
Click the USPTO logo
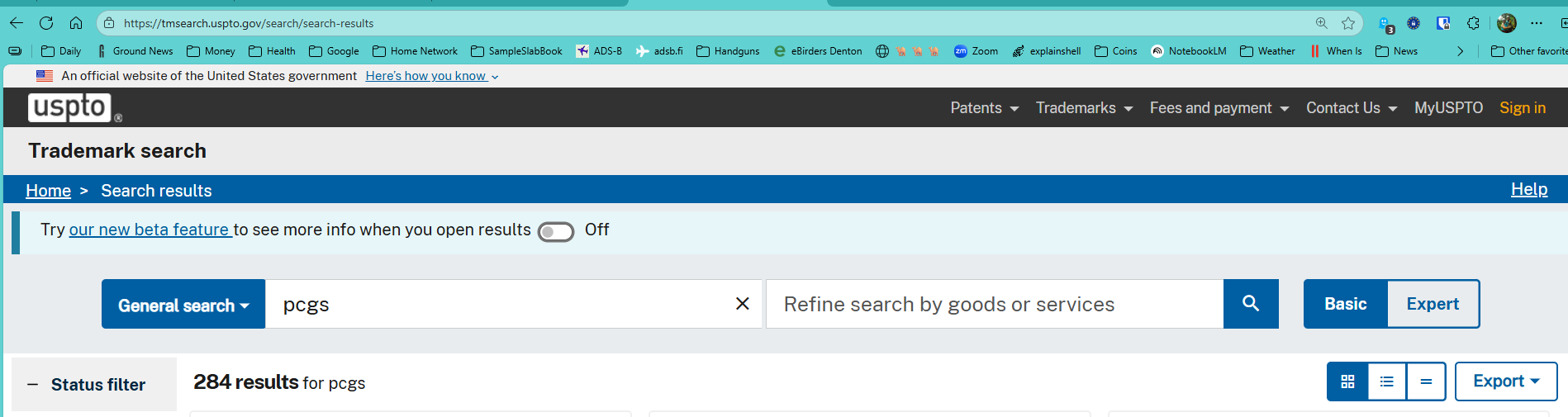(70, 107)
